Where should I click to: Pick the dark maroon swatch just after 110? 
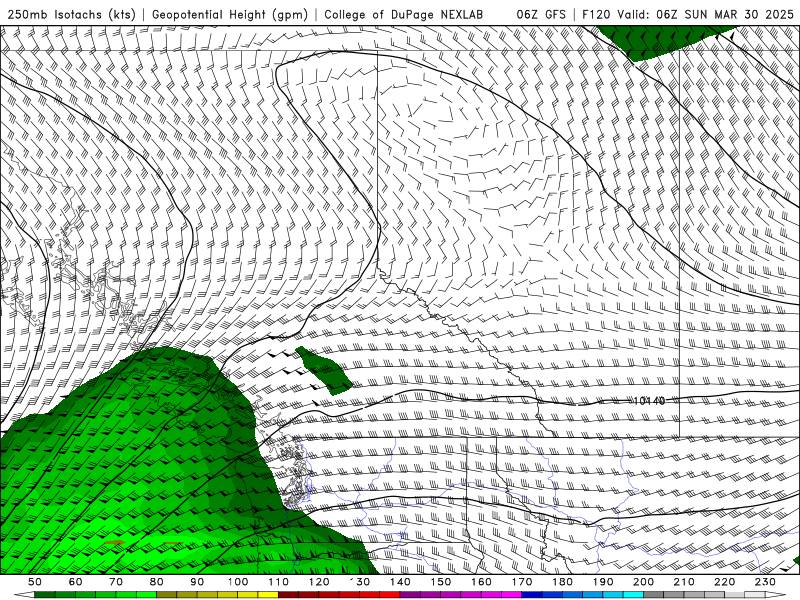[288, 595]
